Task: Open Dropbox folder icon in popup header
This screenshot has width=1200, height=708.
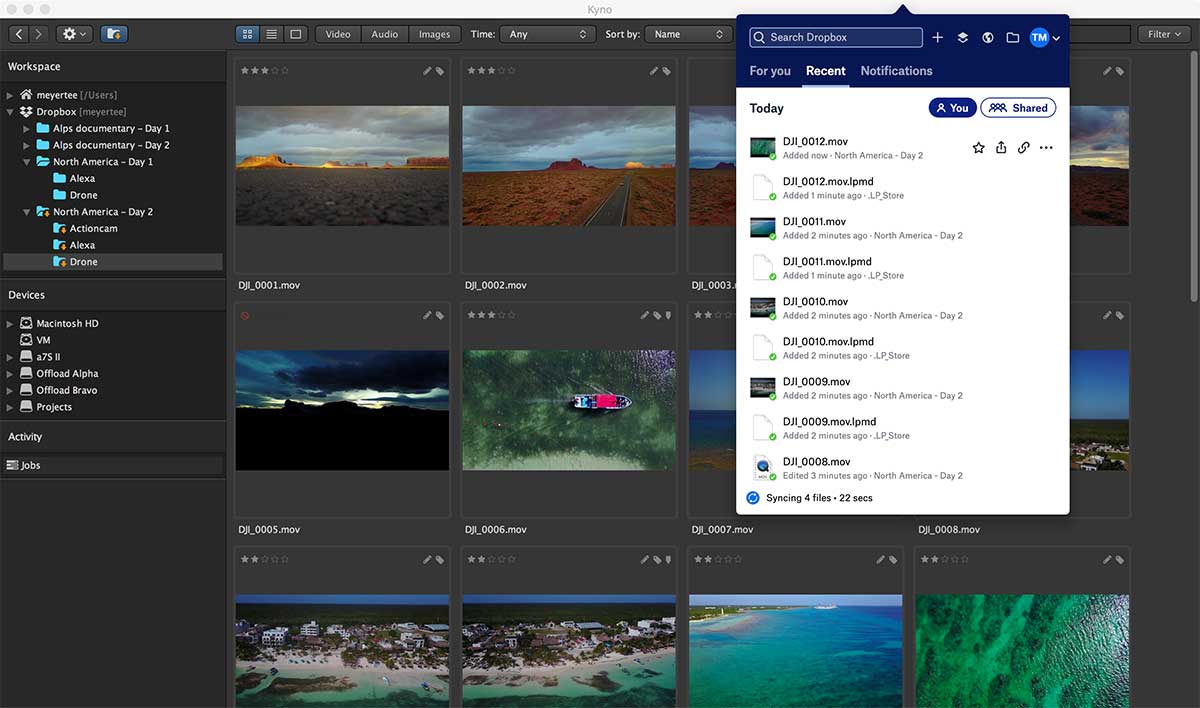Action: click(x=1013, y=38)
